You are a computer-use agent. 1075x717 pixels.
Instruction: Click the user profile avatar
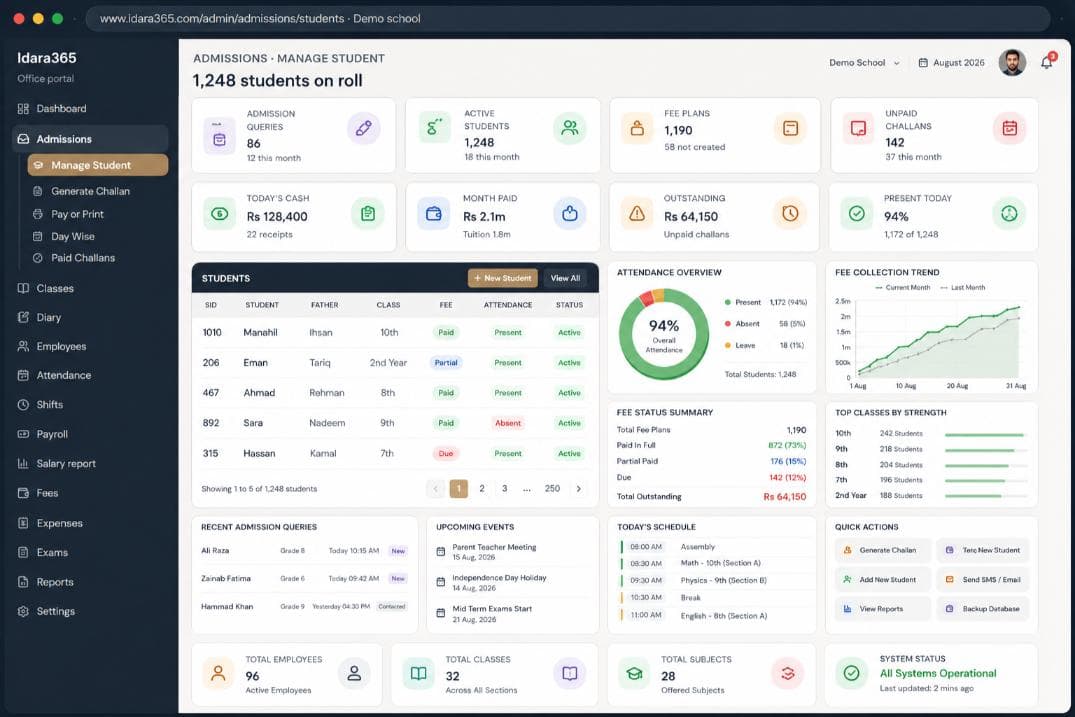click(x=1012, y=62)
